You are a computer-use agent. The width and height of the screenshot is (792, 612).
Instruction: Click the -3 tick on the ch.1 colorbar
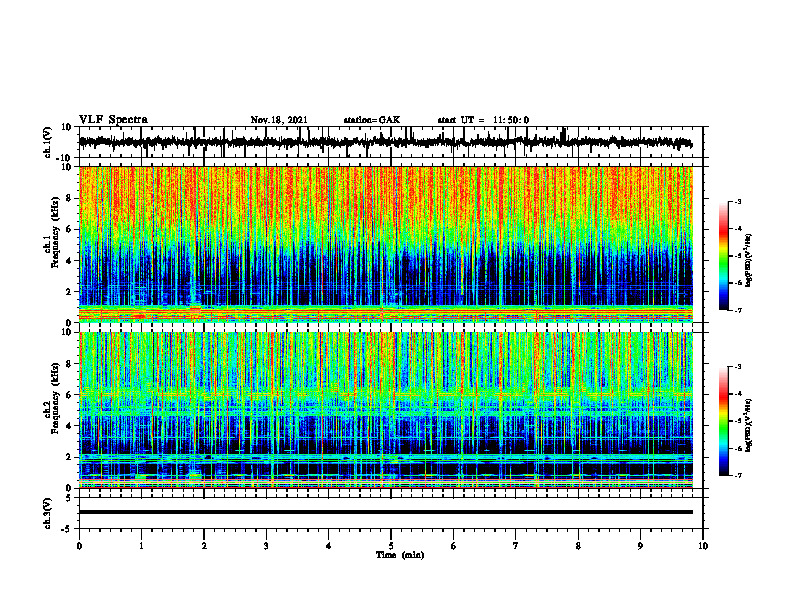coord(738,201)
